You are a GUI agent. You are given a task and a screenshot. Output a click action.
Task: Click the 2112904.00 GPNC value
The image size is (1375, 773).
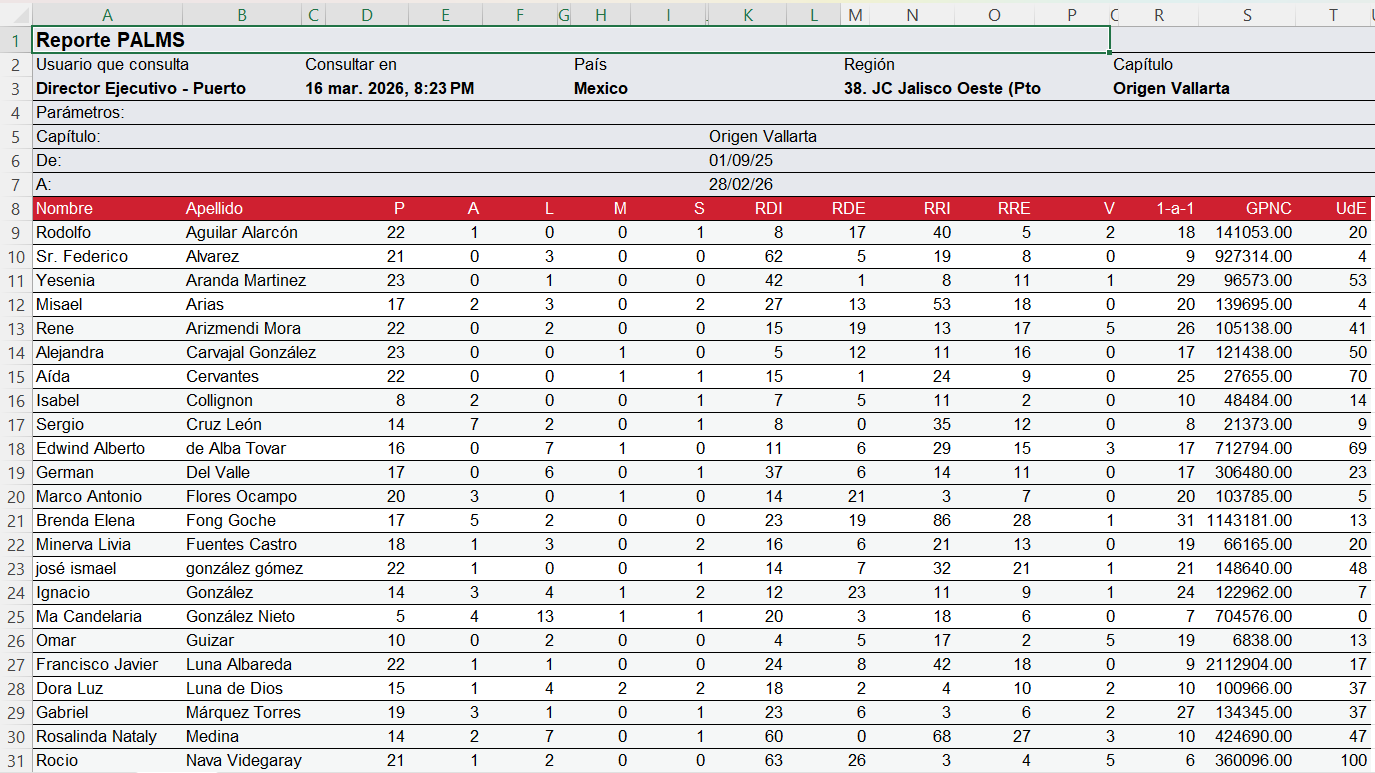[x=1250, y=664]
